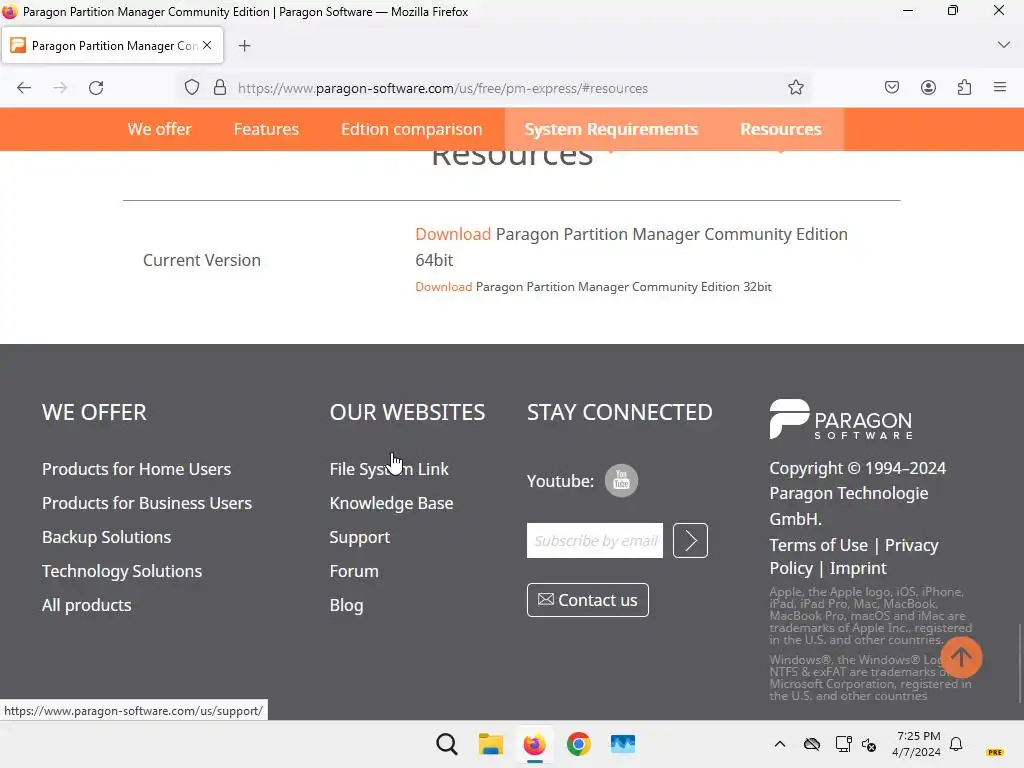Image resolution: width=1024 pixels, height=768 pixels.
Task: Show site security via padlock icon
Action: point(220,88)
